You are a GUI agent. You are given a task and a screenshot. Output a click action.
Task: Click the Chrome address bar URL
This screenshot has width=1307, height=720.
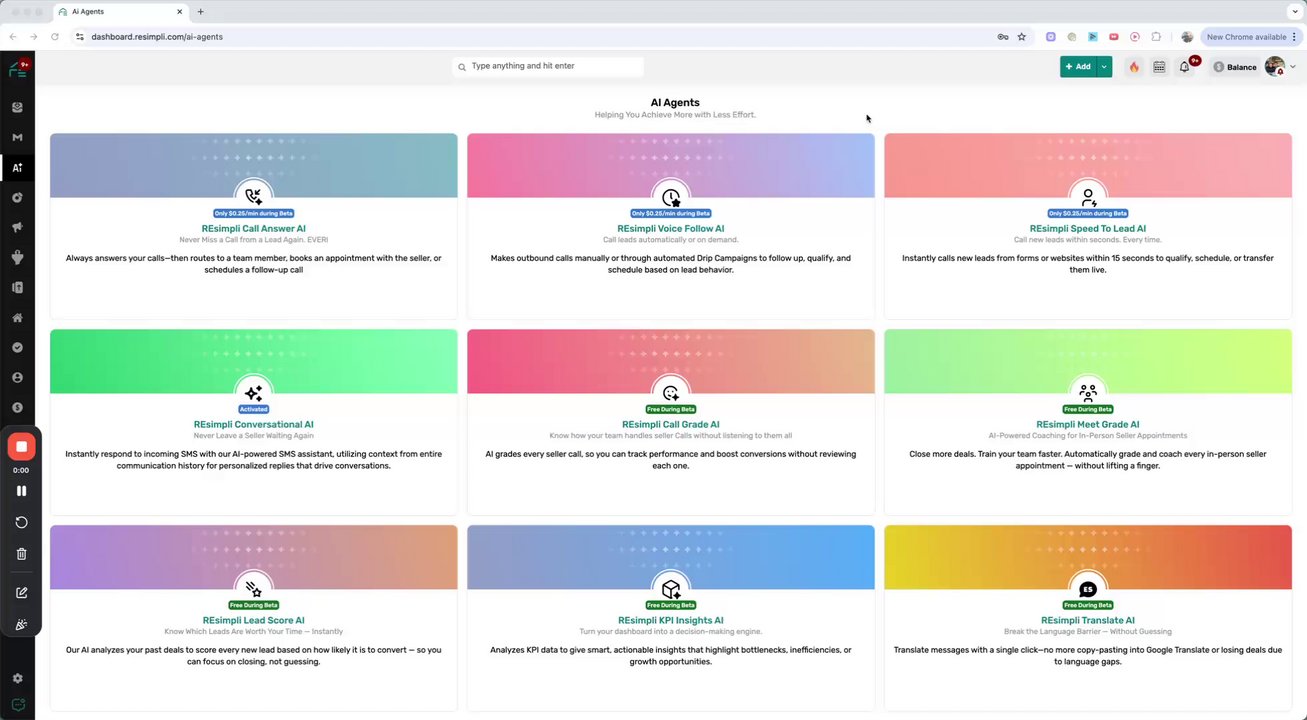(x=157, y=37)
